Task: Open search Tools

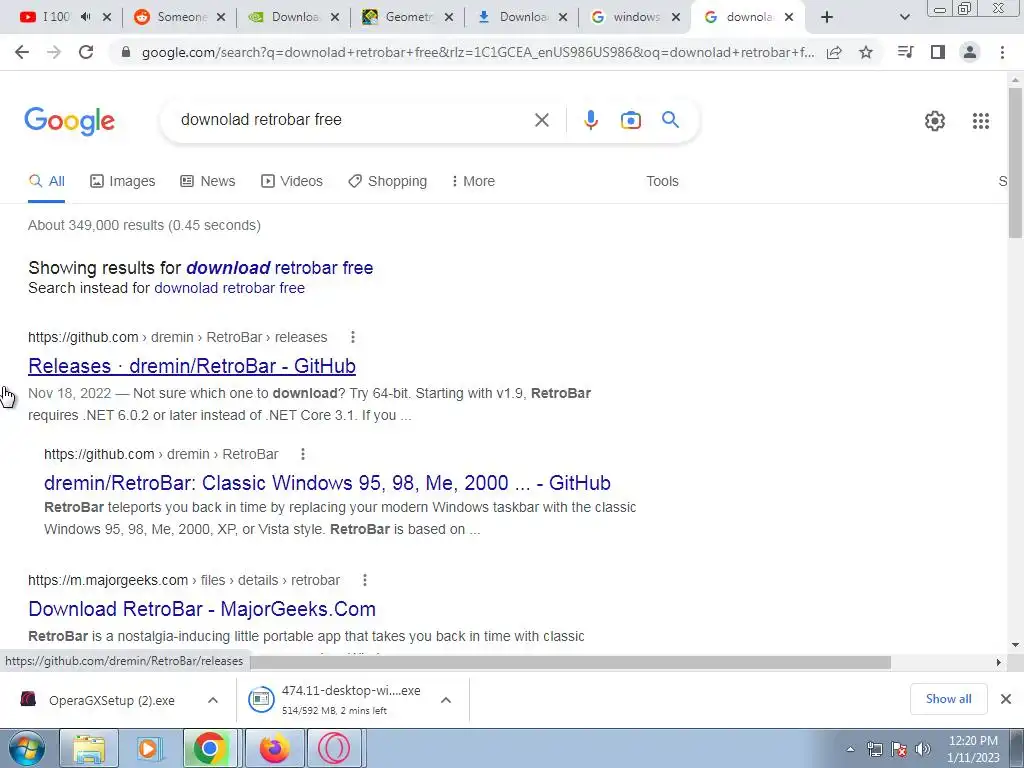Action: pos(662,181)
